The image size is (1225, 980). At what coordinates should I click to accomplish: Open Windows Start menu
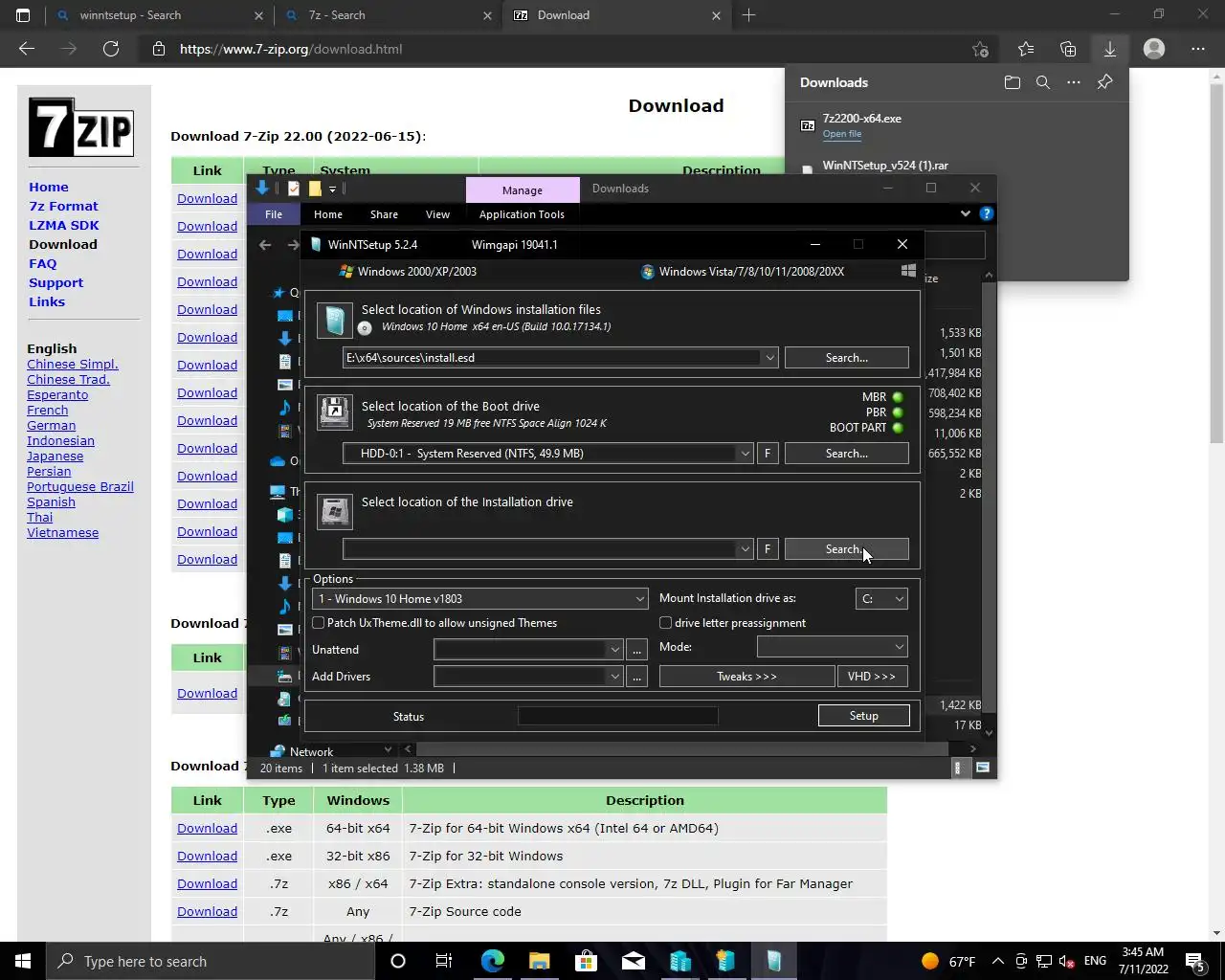click(23, 961)
